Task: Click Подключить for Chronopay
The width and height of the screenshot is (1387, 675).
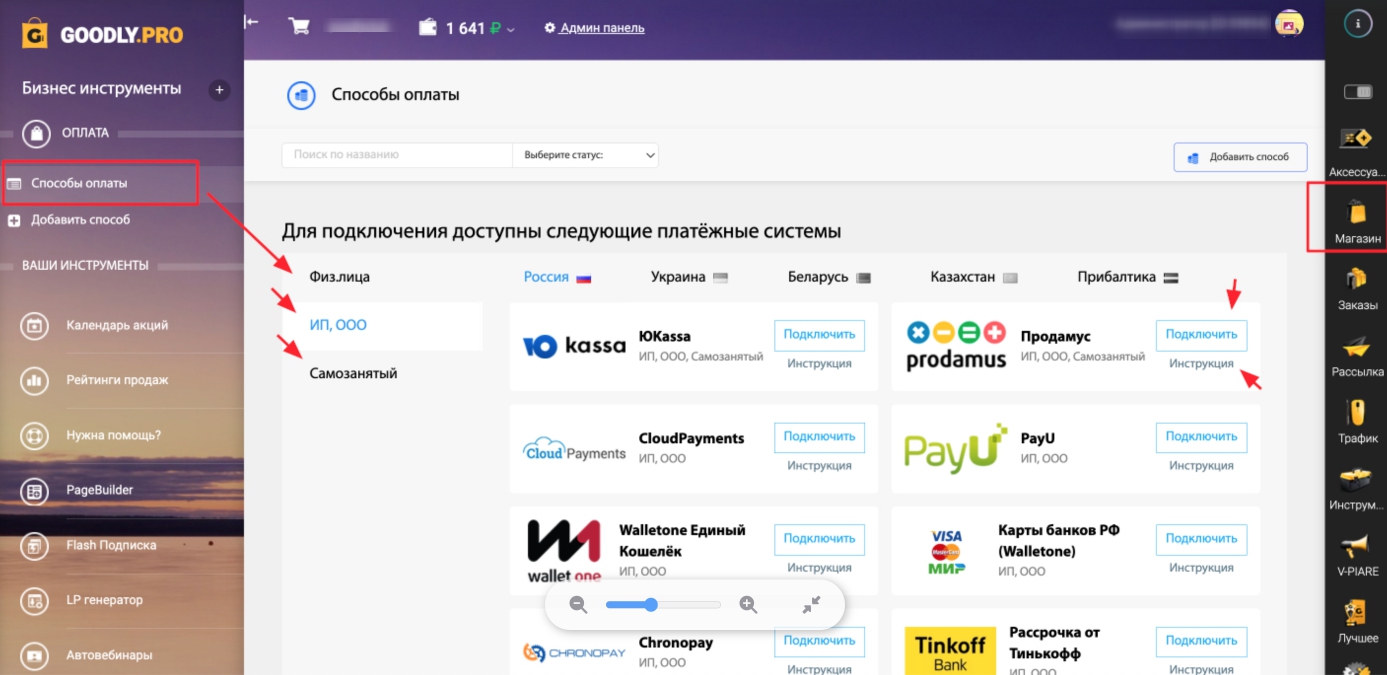Action: coord(819,641)
